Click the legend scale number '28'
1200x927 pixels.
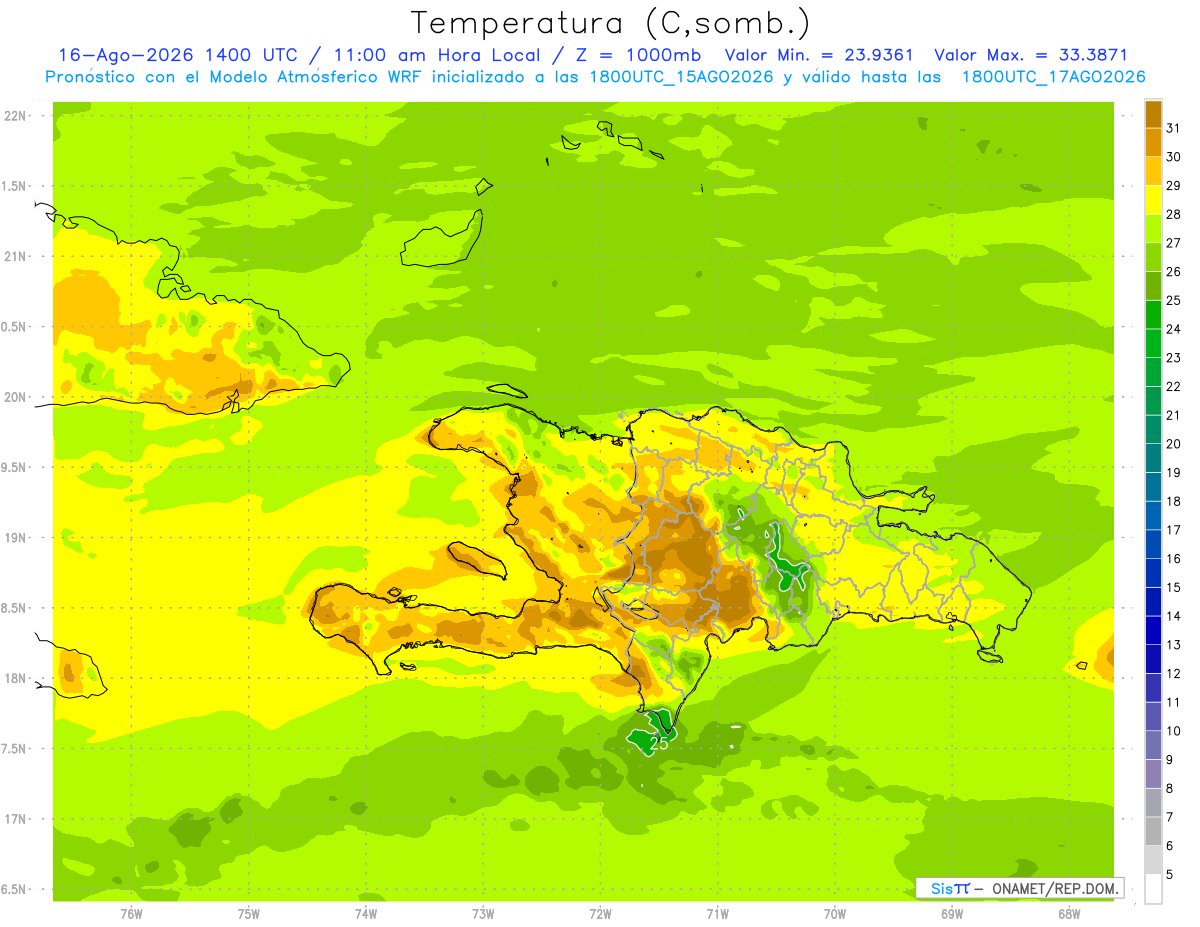[x=1174, y=215]
